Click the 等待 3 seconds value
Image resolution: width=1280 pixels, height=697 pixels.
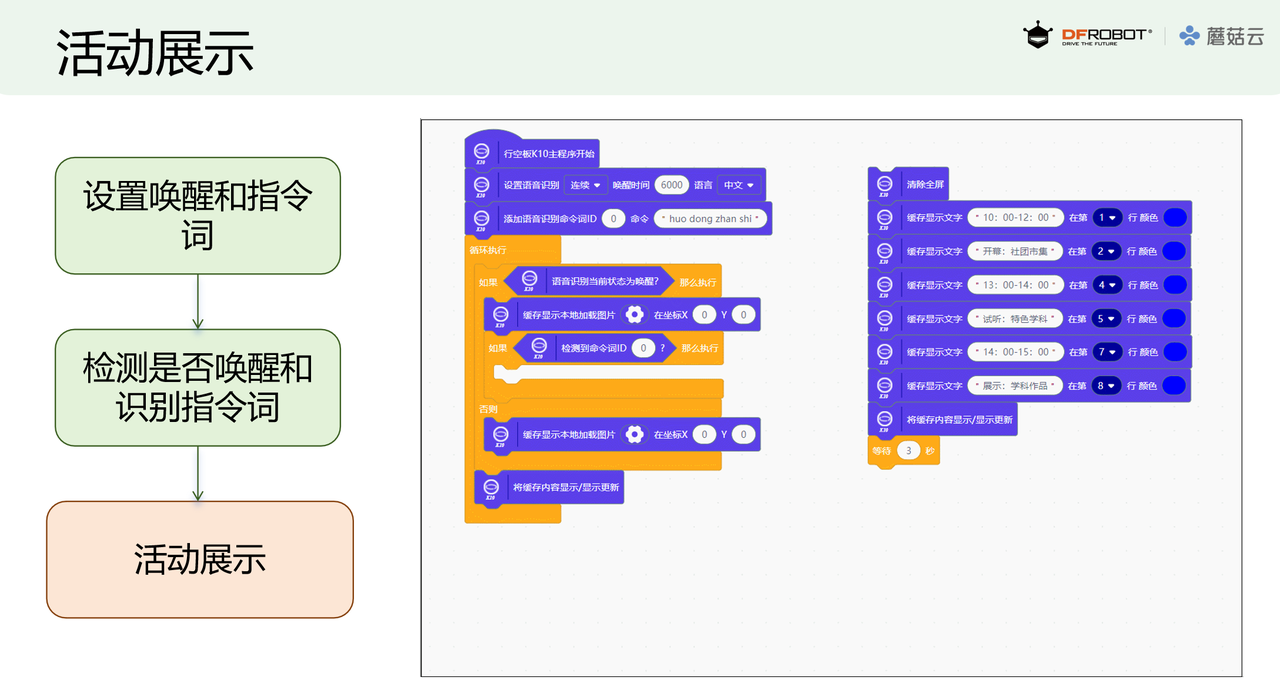click(907, 451)
